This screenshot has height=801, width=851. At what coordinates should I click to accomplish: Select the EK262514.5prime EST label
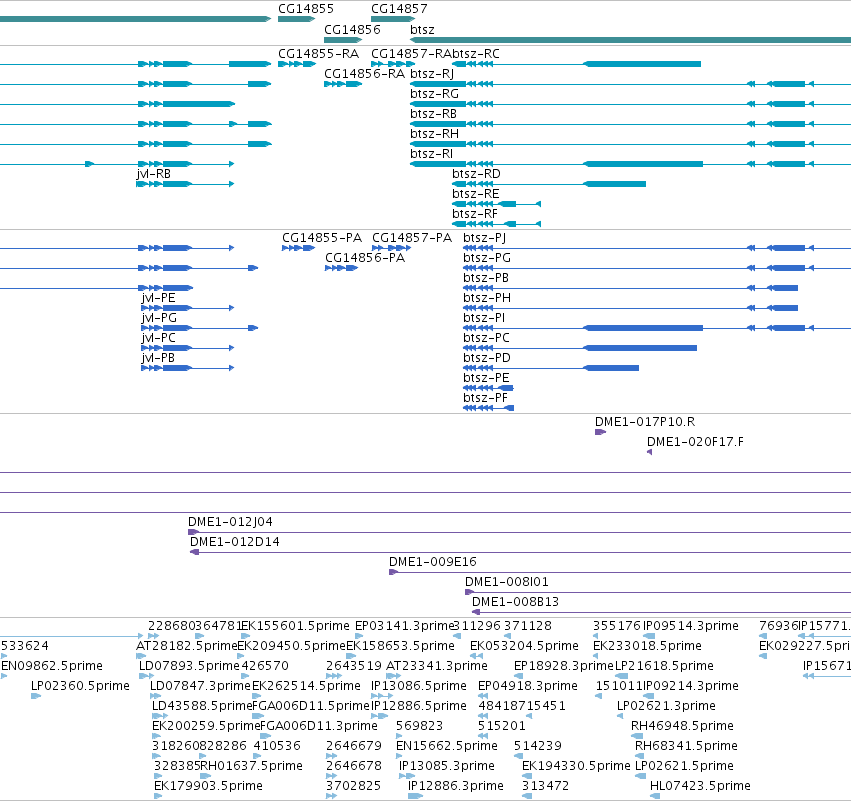click(x=306, y=686)
